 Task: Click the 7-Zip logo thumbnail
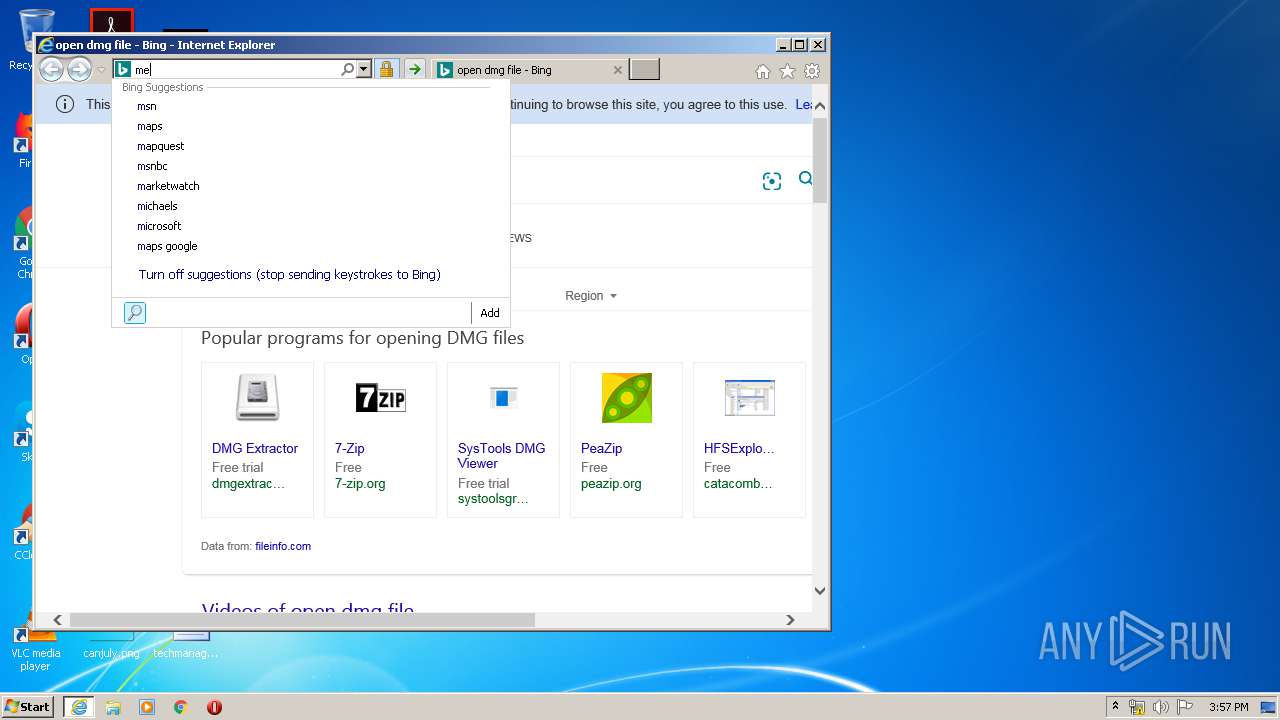[x=380, y=398]
